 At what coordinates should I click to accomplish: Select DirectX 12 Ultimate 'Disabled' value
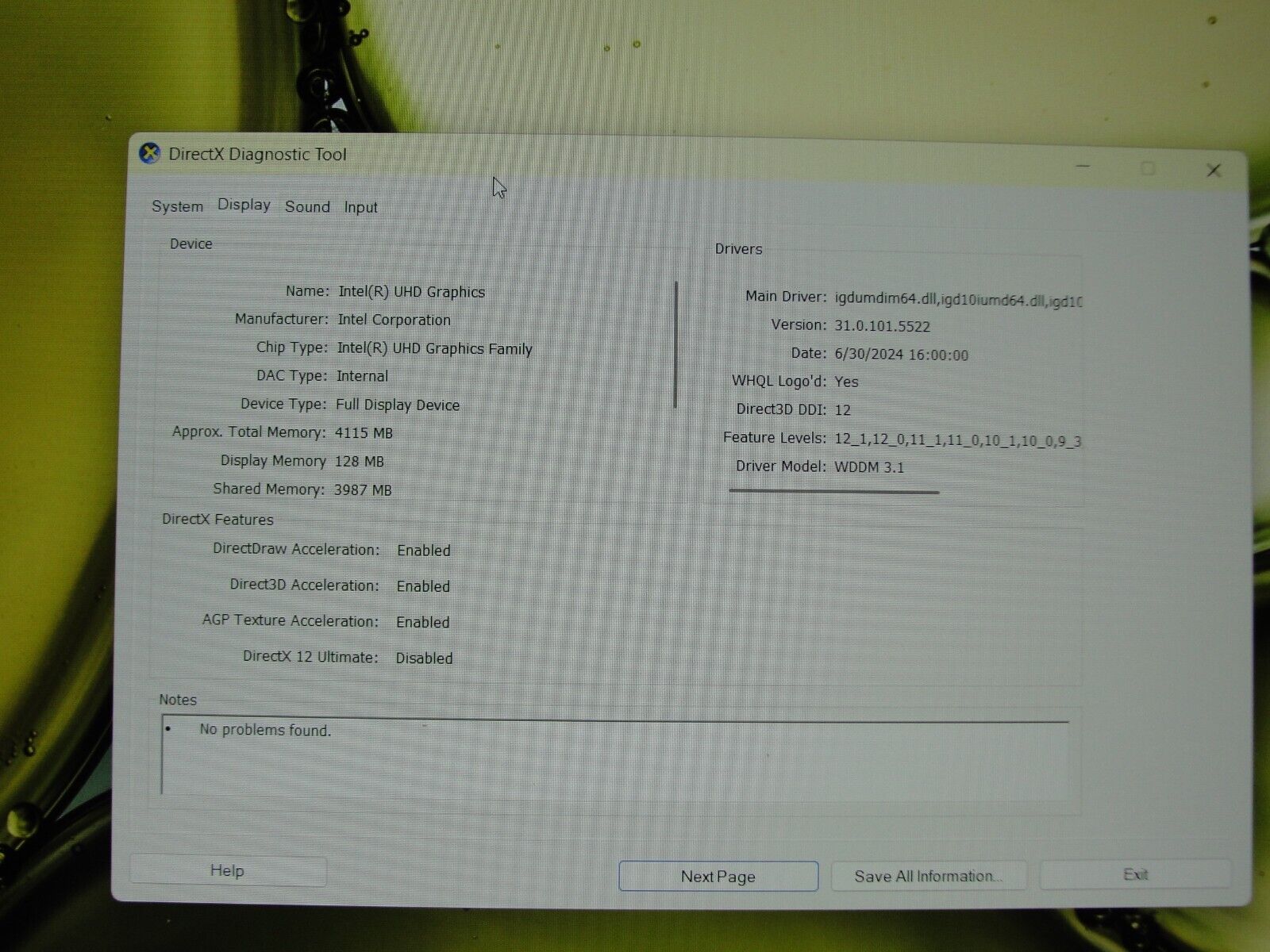tap(424, 658)
